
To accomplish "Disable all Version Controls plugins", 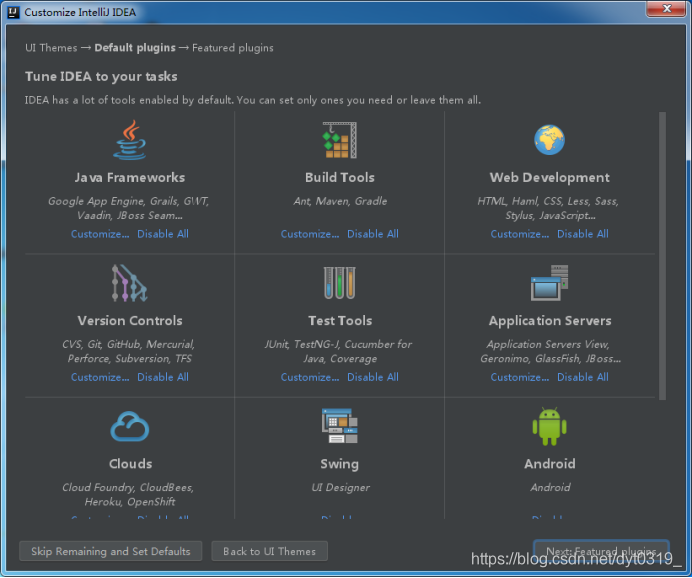I will pyautogui.click(x=163, y=377).
